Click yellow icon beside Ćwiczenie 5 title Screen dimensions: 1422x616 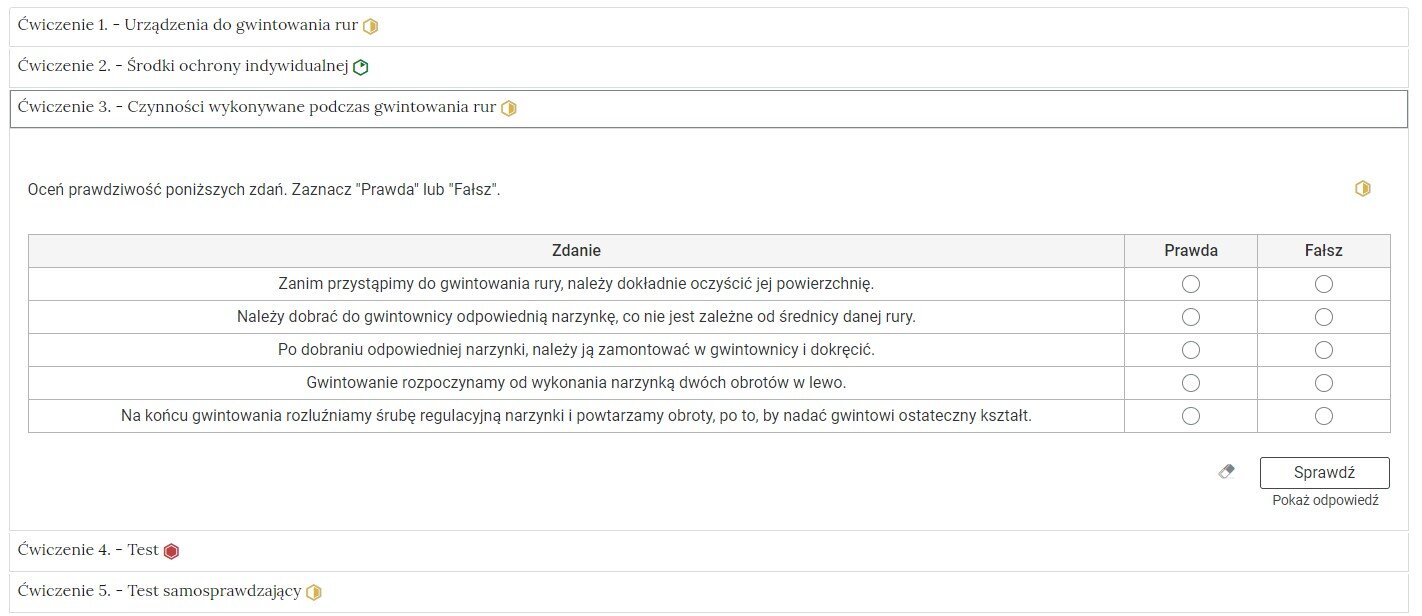314,592
